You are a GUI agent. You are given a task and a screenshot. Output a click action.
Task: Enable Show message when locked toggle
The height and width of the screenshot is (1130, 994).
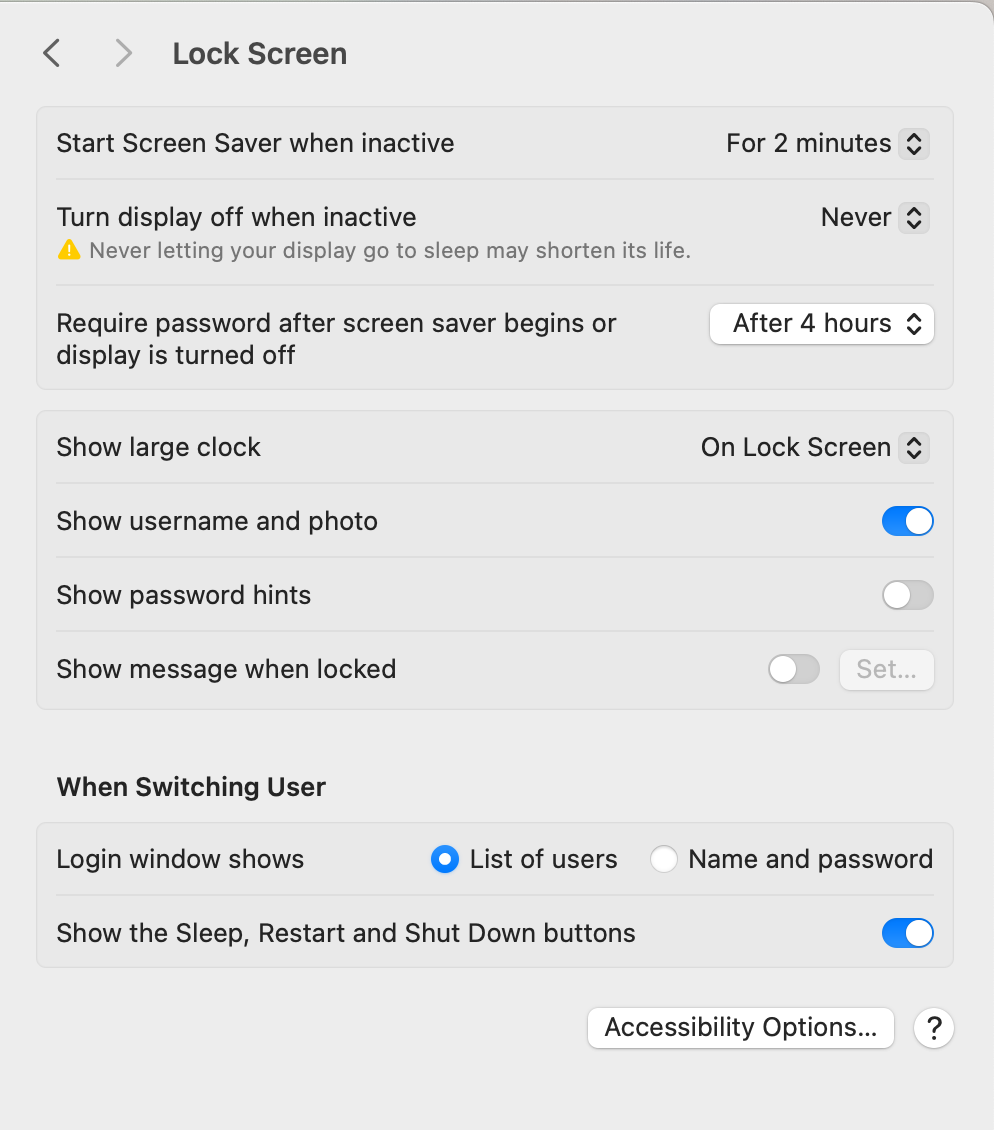(x=794, y=669)
